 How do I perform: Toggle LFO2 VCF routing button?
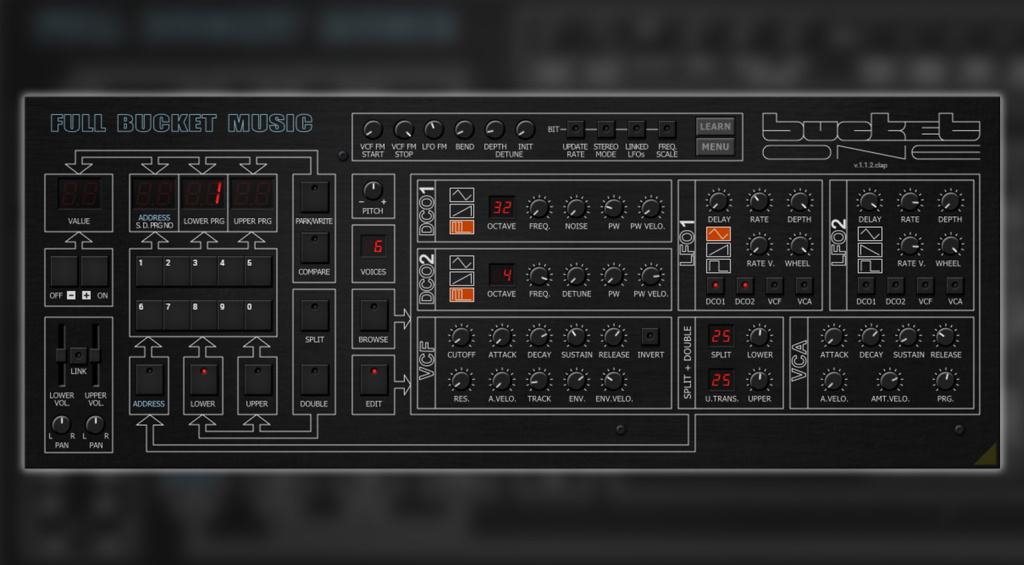[925, 285]
